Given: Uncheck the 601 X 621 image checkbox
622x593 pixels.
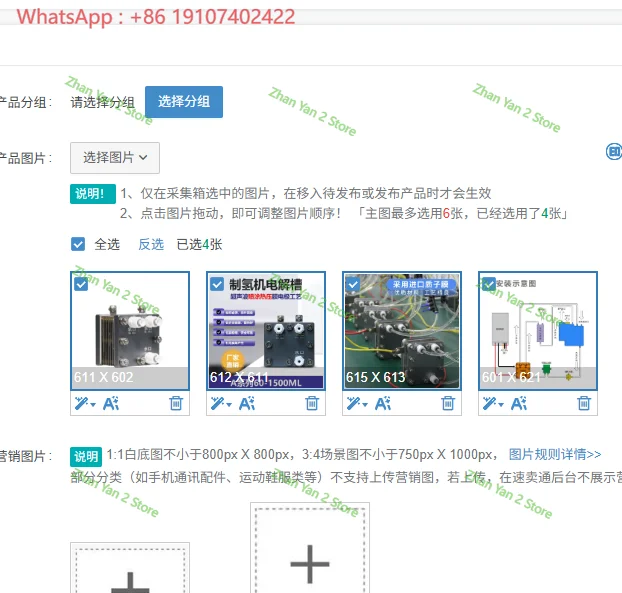Looking at the screenshot, I should point(489,284).
